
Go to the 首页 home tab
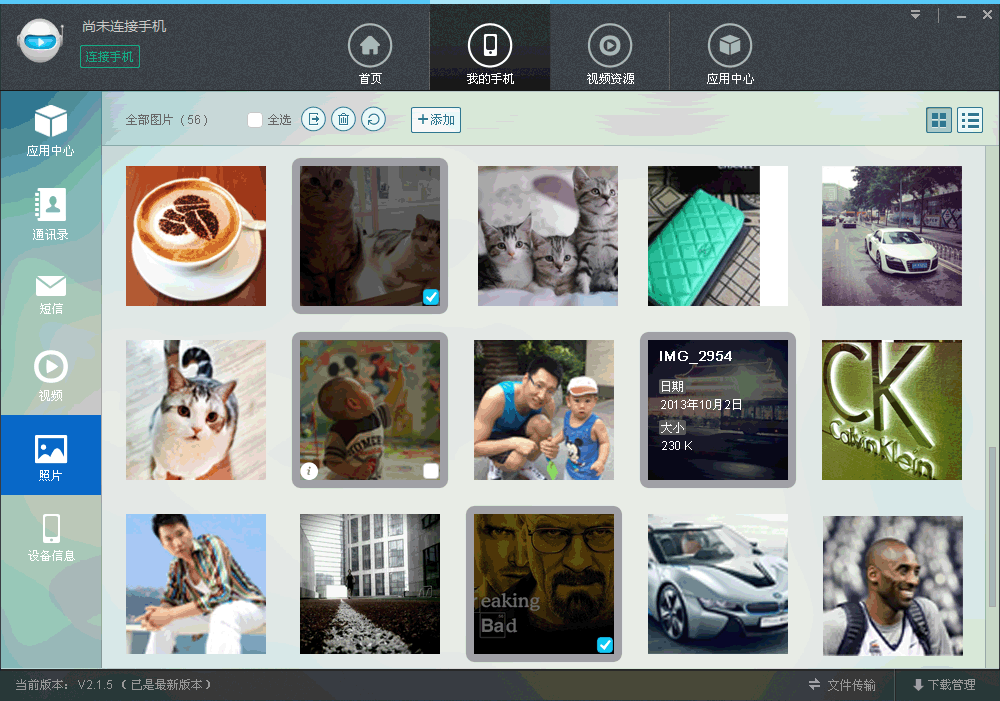[370, 55]
